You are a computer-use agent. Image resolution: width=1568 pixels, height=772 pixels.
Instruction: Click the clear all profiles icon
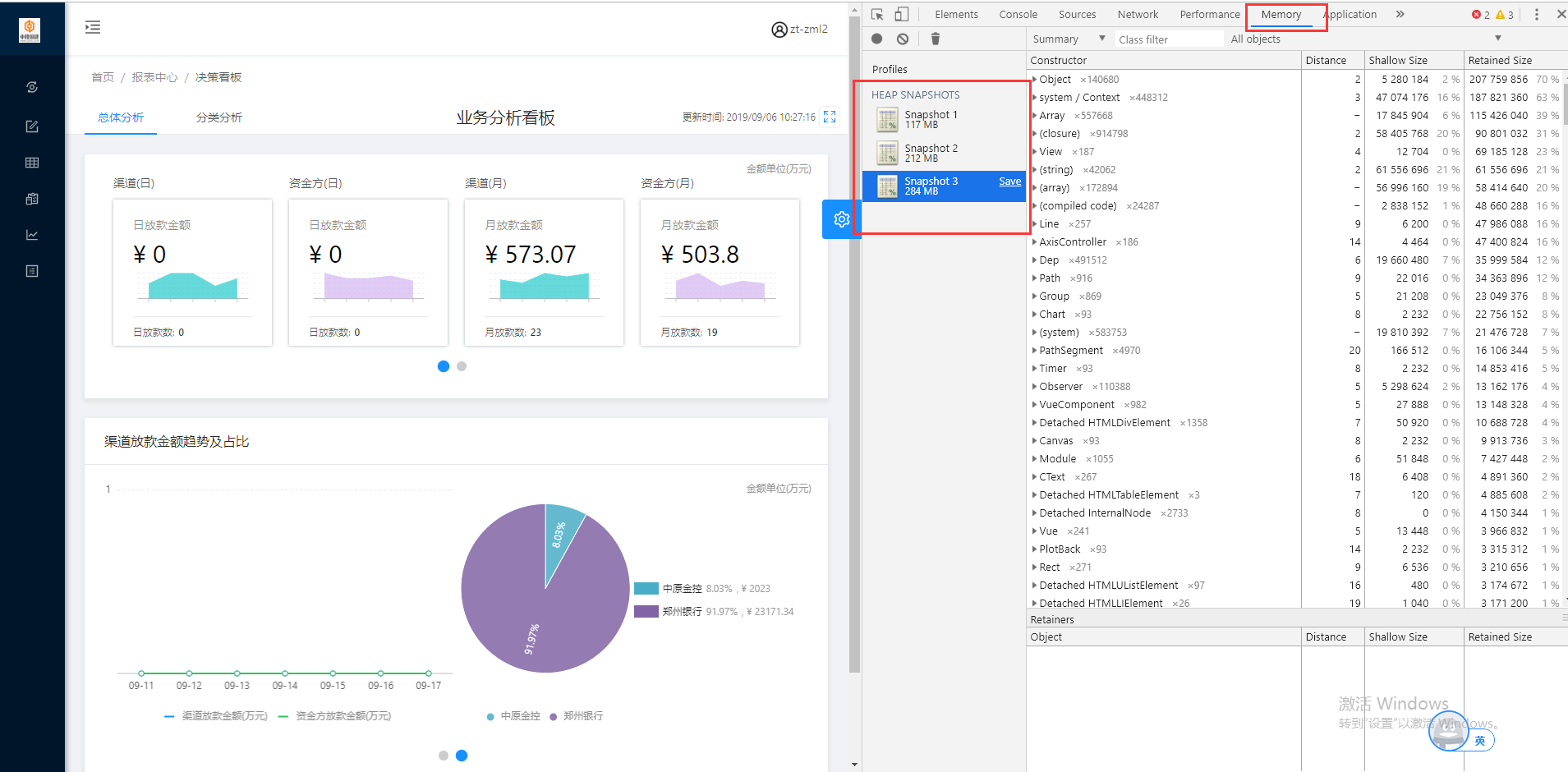click(x=903, y=39)
